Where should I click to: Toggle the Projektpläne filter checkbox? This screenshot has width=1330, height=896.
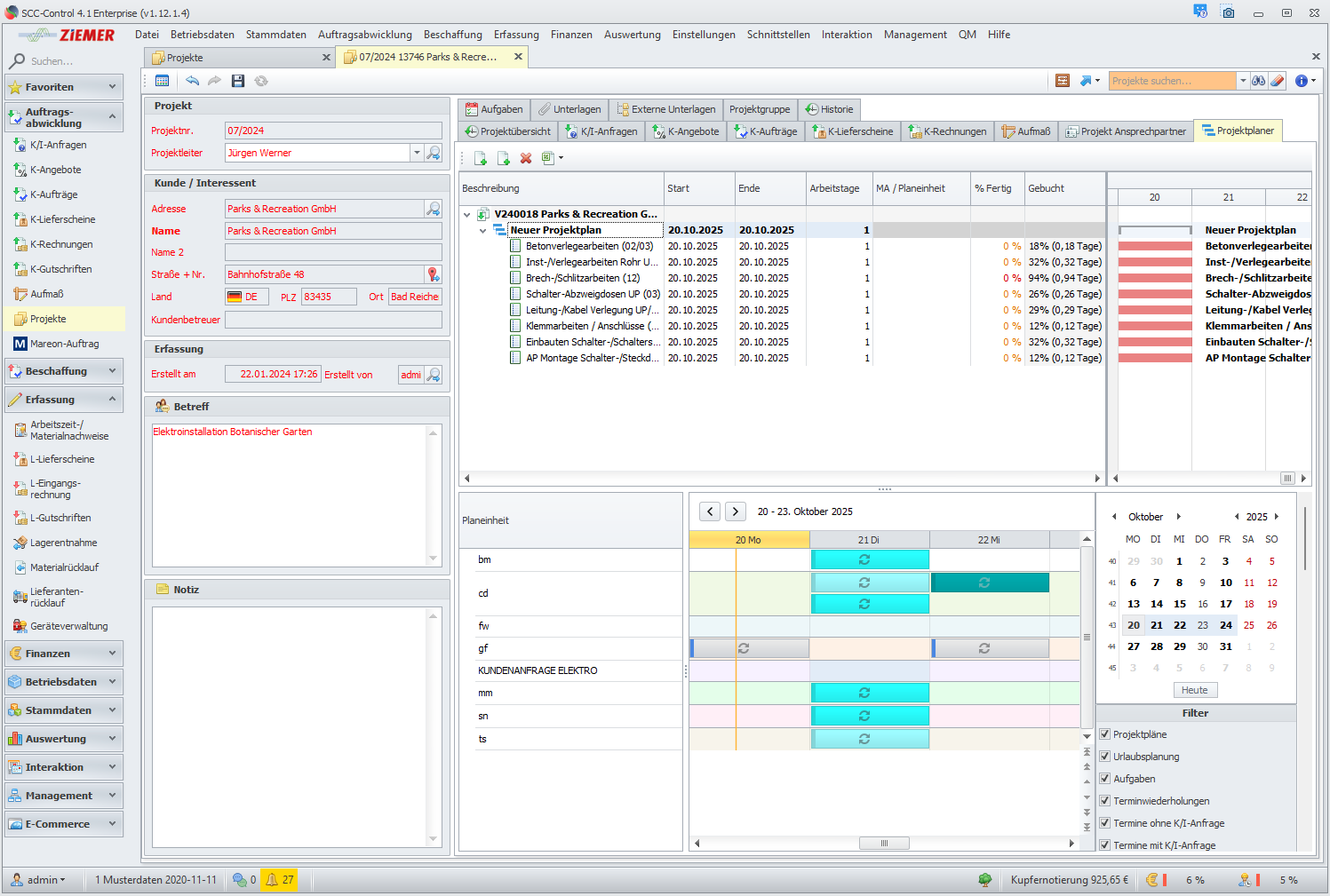pos(1105,734)
